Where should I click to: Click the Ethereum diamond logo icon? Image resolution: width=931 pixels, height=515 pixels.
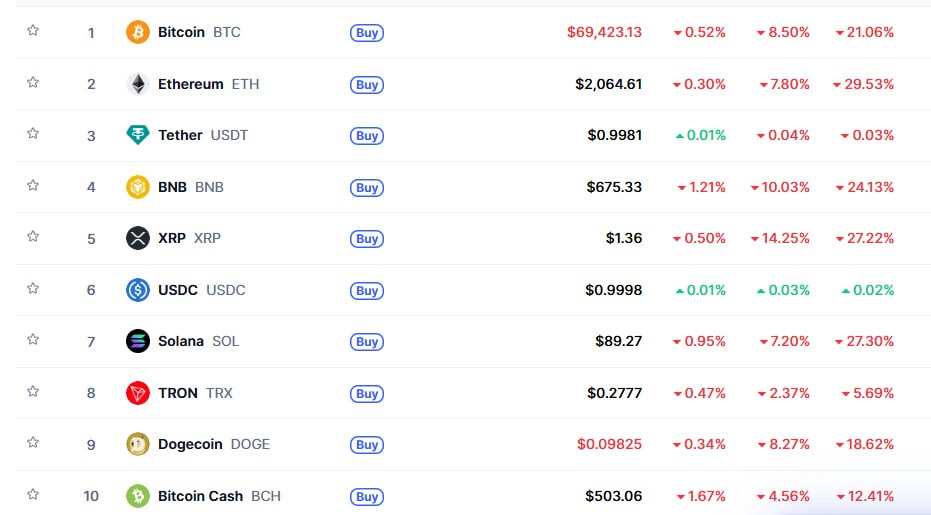[x=138, y=84]
